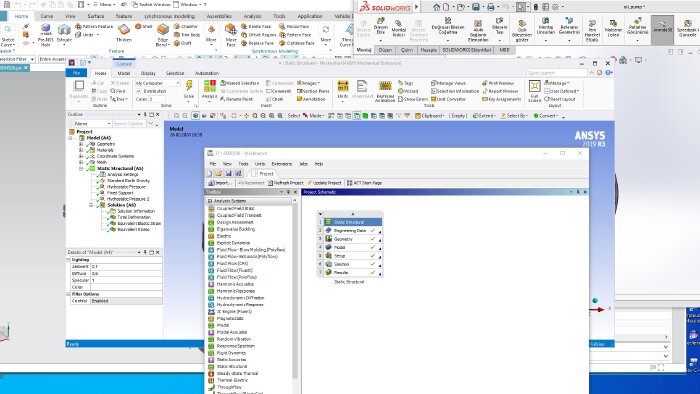
Task: Select Geometry cell in project schematic
Action: (353, 239)
